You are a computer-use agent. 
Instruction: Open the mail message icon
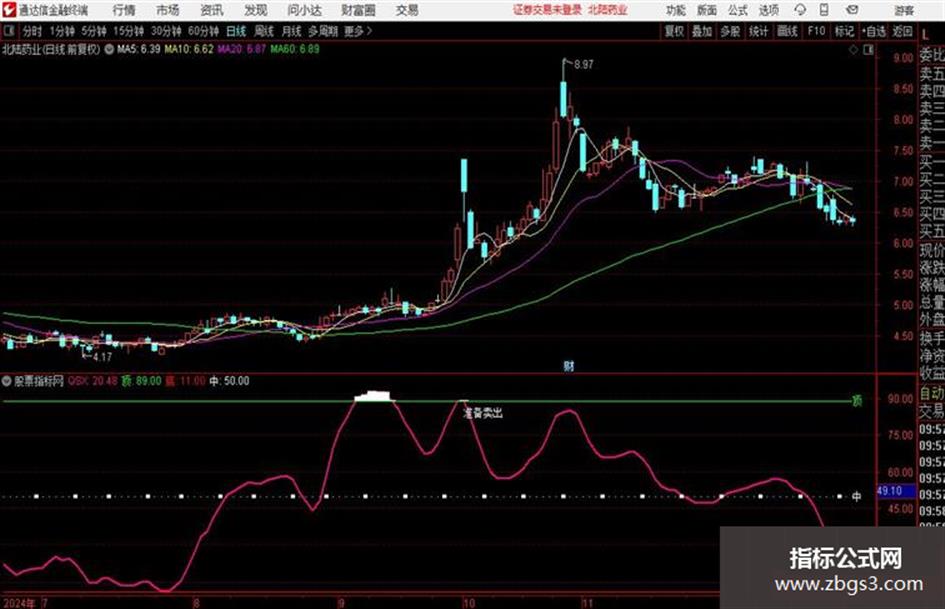(852, 10)
